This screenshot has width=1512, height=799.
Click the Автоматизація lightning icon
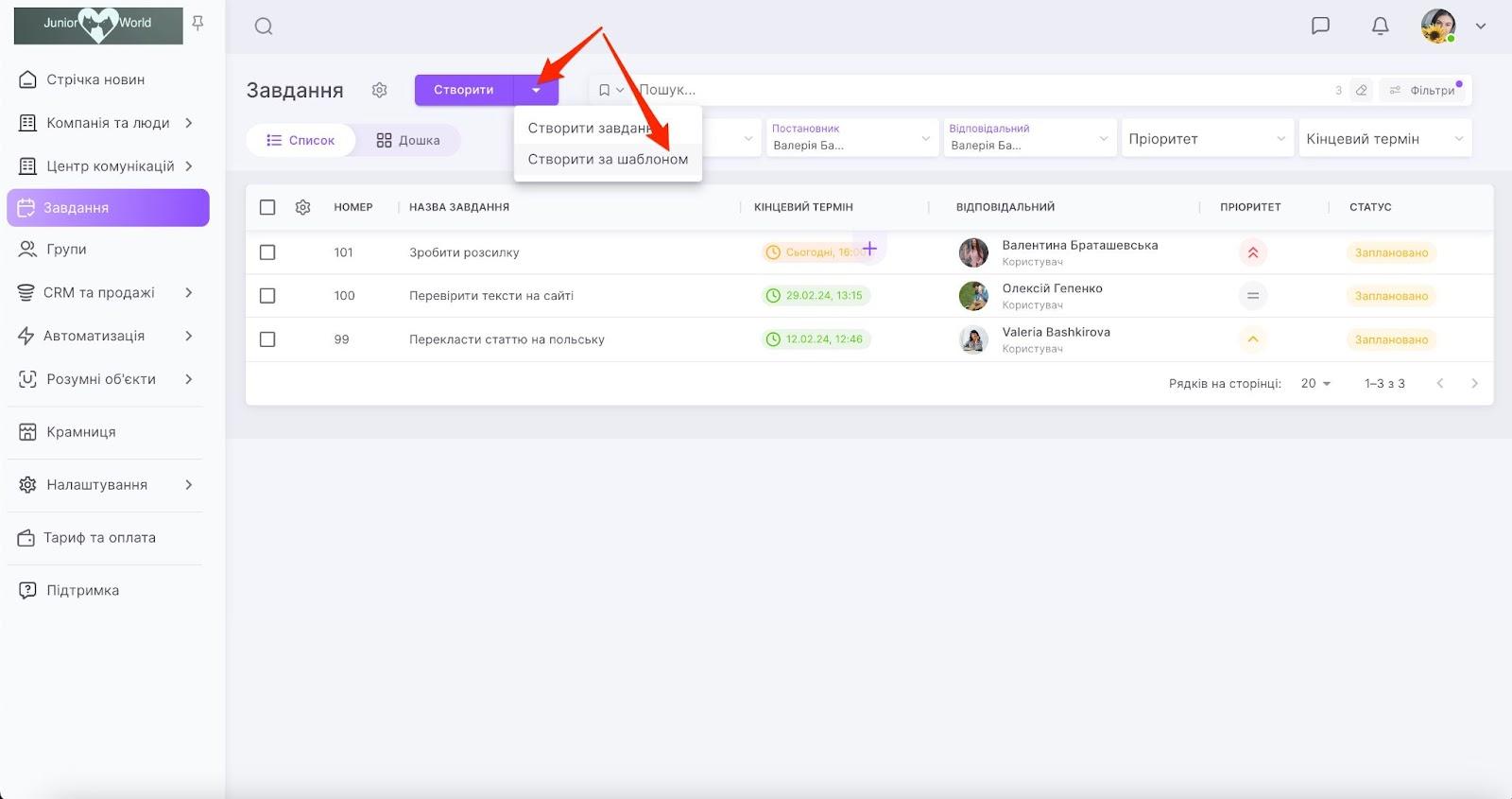(26, 337)
